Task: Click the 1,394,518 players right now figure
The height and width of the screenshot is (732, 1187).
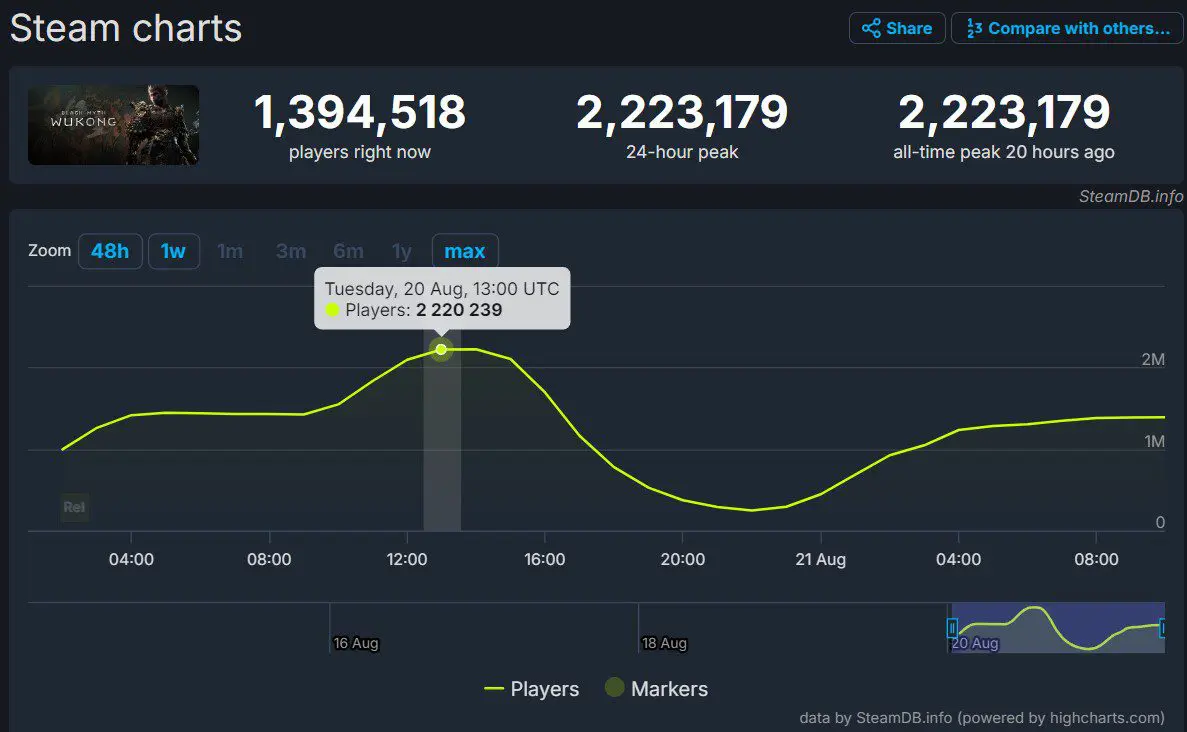Action: (x=360, y=112)
